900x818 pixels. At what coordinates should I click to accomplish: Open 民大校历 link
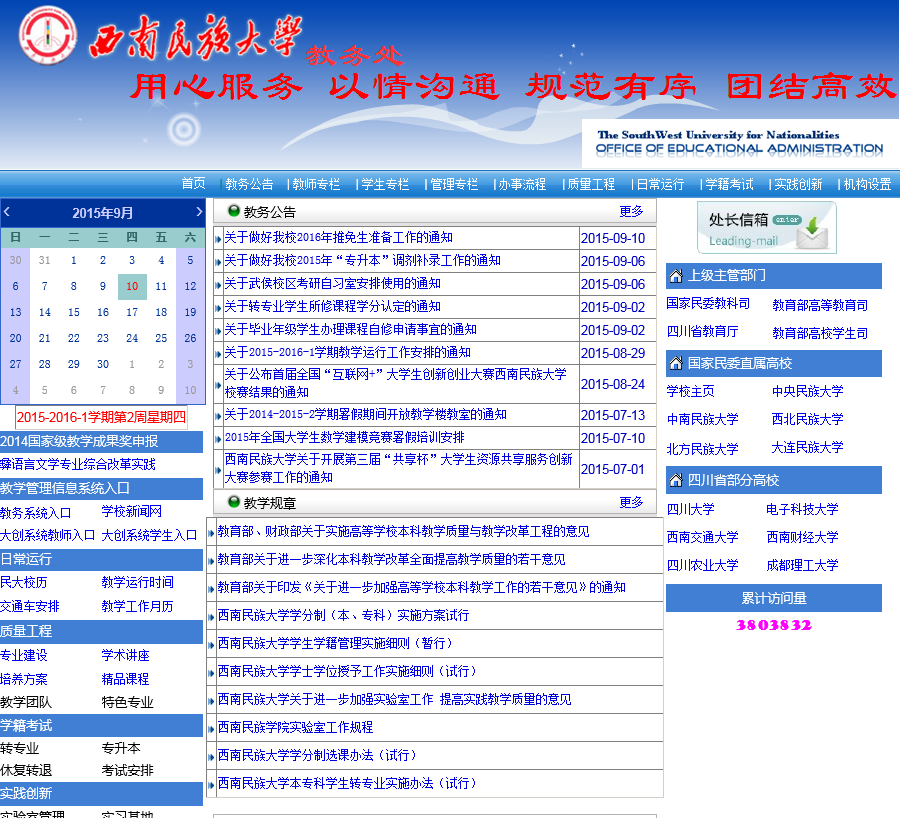point(24,582)
